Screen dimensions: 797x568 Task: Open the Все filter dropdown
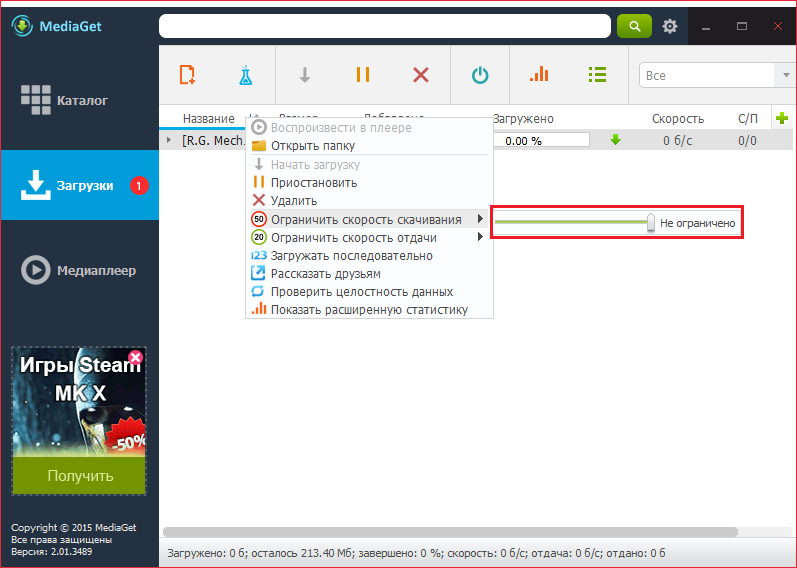click(x=716, y=75)
